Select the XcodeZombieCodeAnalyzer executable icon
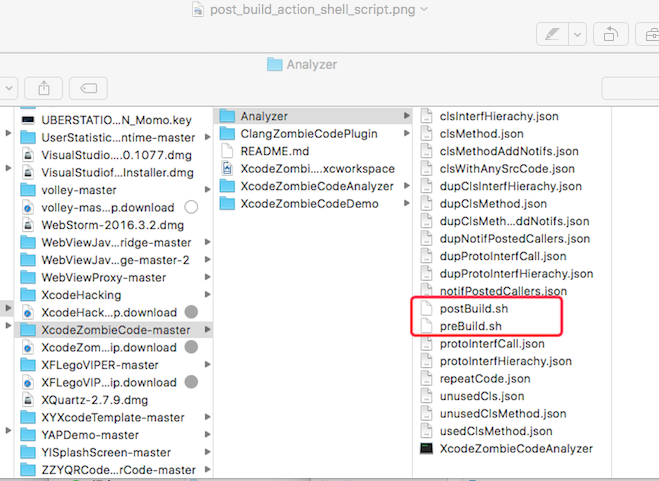Viewport: 659px width, 481px height. [x=426, y=449]
